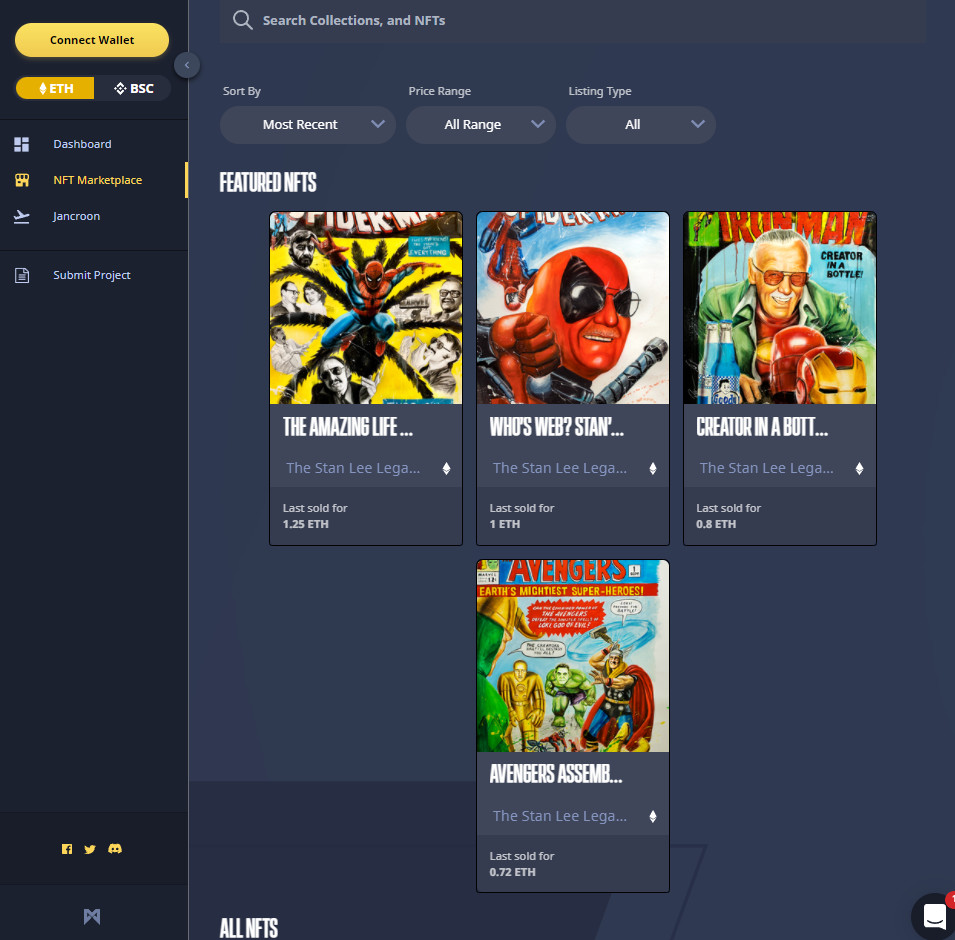The width and height of the screenshot is (955, 940).
Task: Open collection link under The Amazing Life
Action: tap(353, 468)
